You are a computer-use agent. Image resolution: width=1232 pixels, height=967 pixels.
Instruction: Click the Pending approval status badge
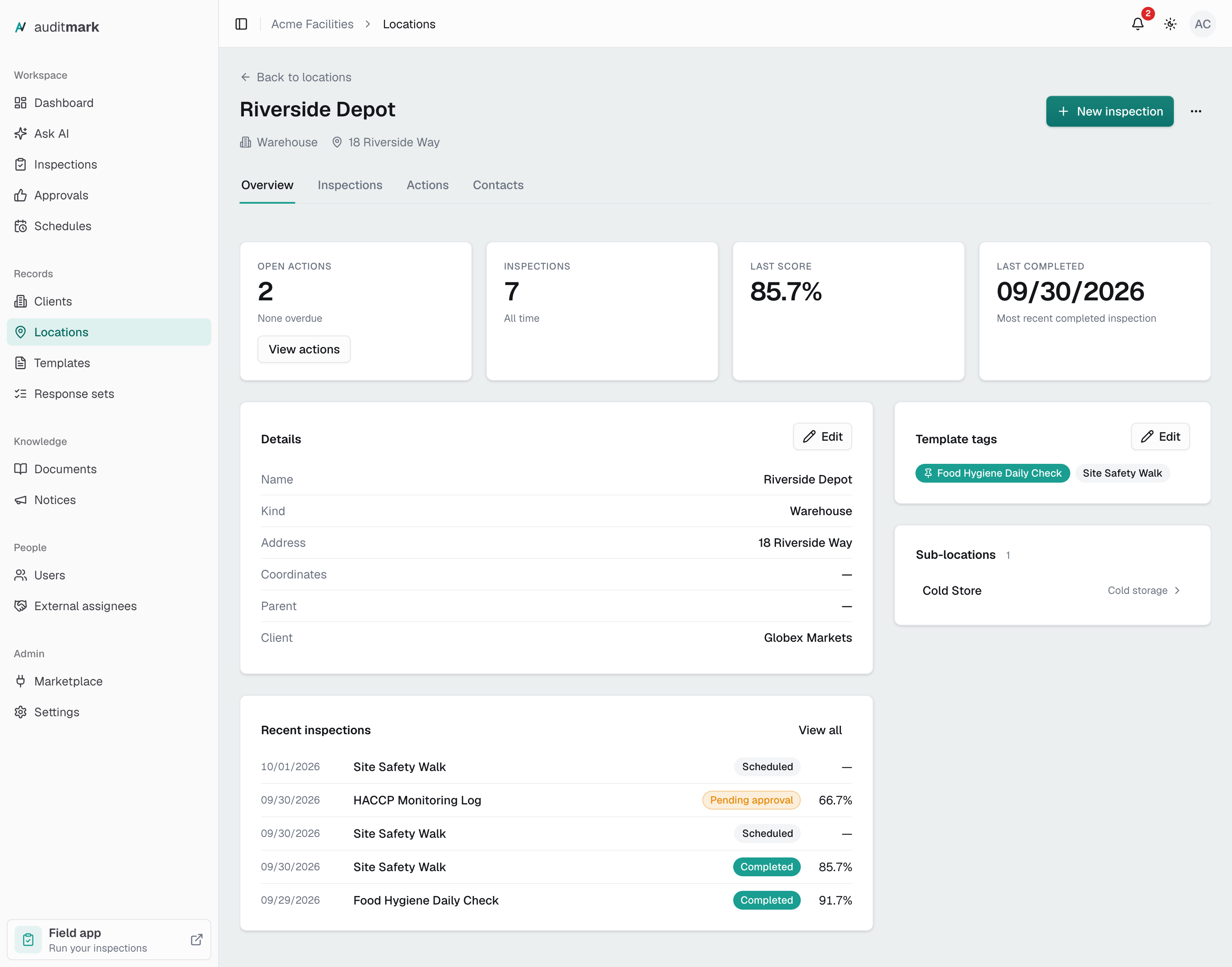751,800
